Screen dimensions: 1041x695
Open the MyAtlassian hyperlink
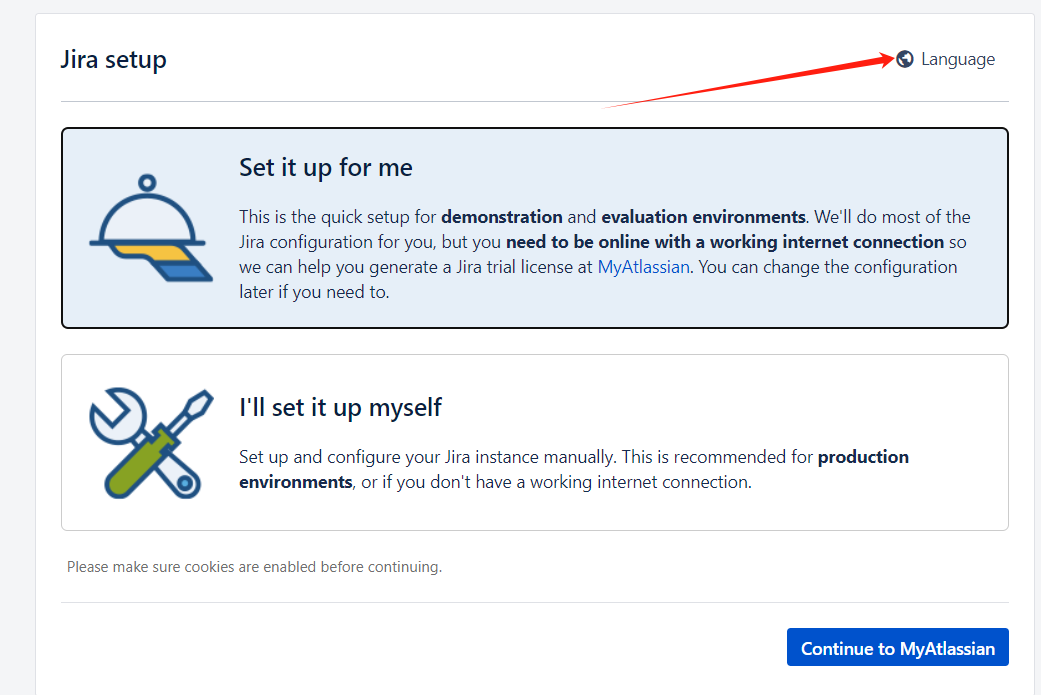point(643,267)
